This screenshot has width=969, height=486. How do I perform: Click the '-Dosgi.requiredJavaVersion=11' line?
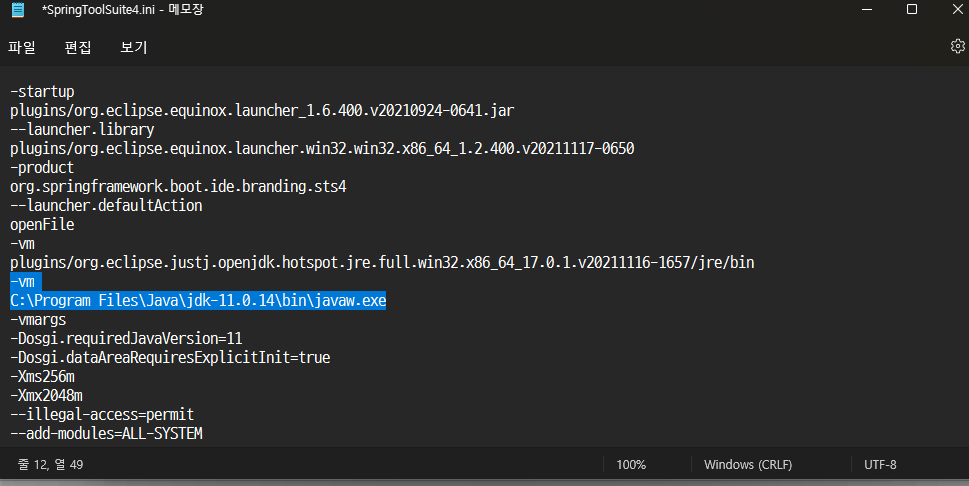[x=126, y=339]
